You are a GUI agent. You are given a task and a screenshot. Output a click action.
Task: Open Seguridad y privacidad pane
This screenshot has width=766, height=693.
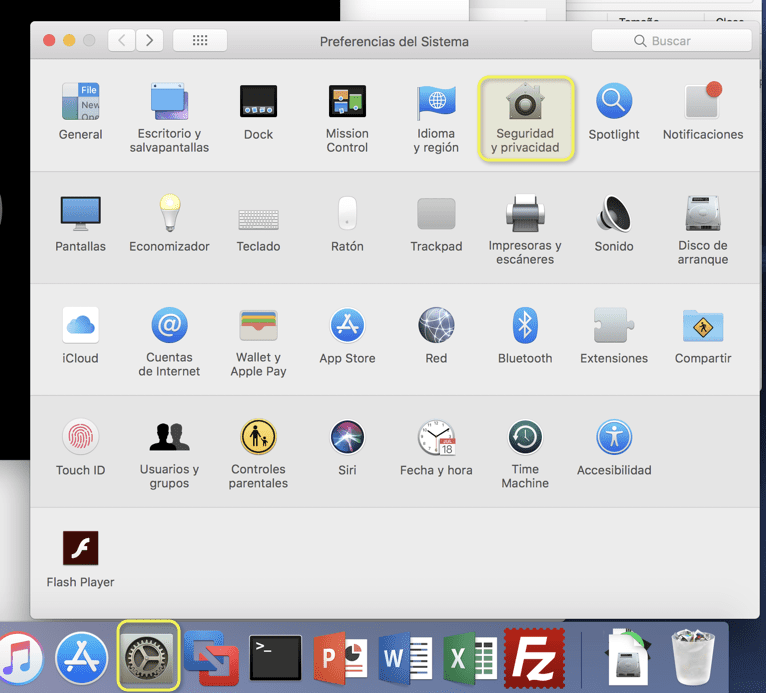525,118
